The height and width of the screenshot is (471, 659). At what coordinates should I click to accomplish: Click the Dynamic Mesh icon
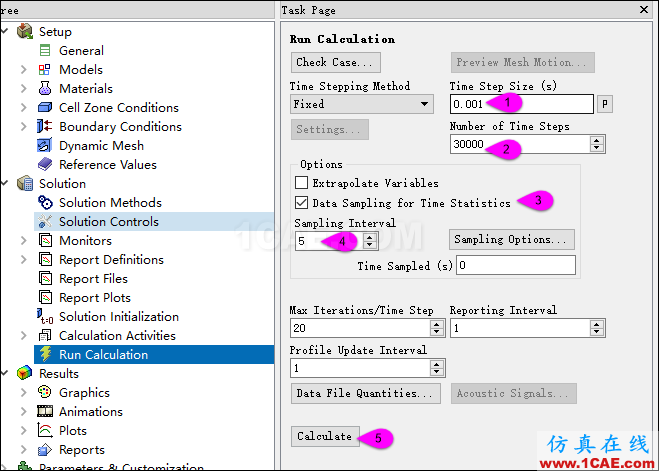click(45, 146)
